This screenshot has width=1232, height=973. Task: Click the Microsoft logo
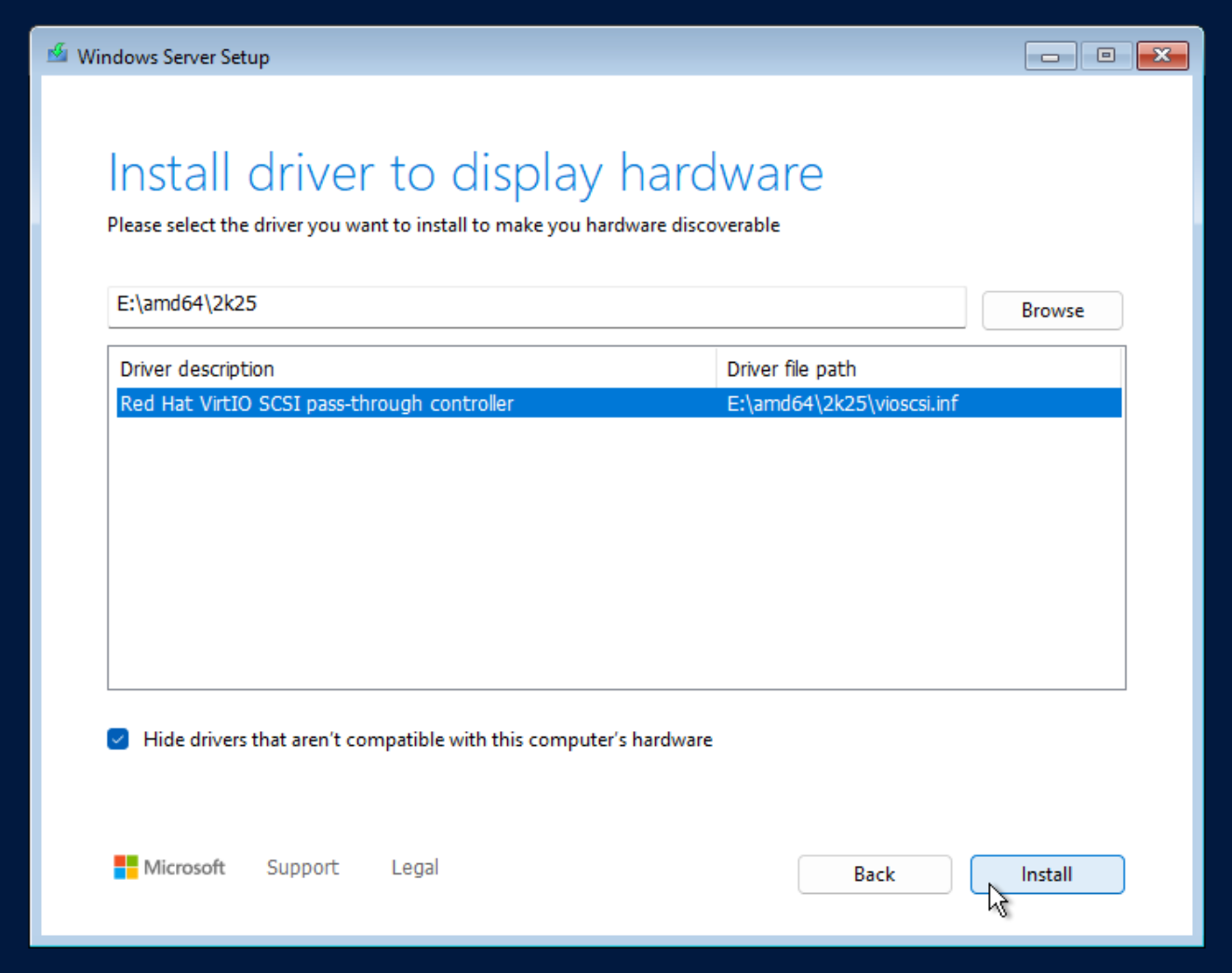point(168,867)
